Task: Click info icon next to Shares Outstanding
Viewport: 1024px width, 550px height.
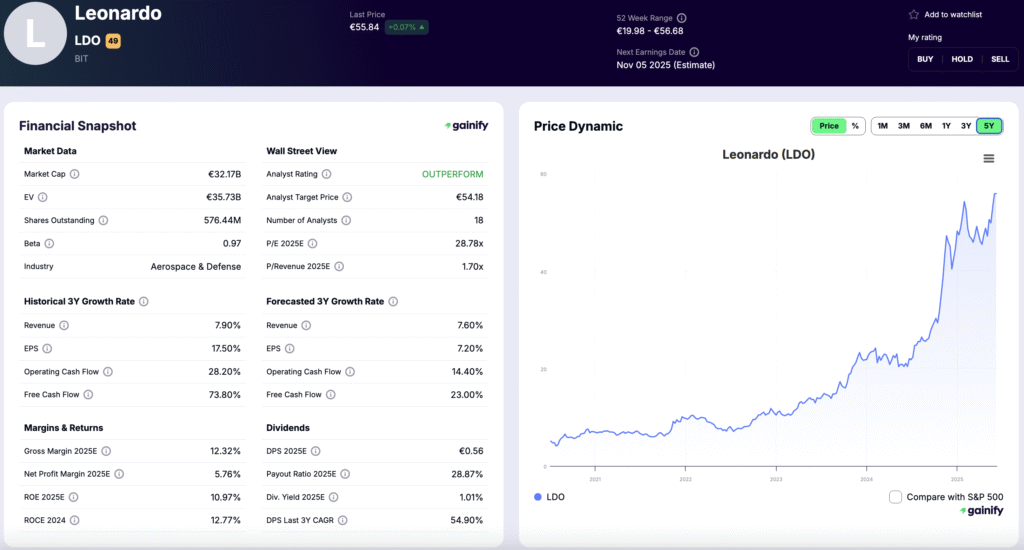Action: tap(103, 220)
